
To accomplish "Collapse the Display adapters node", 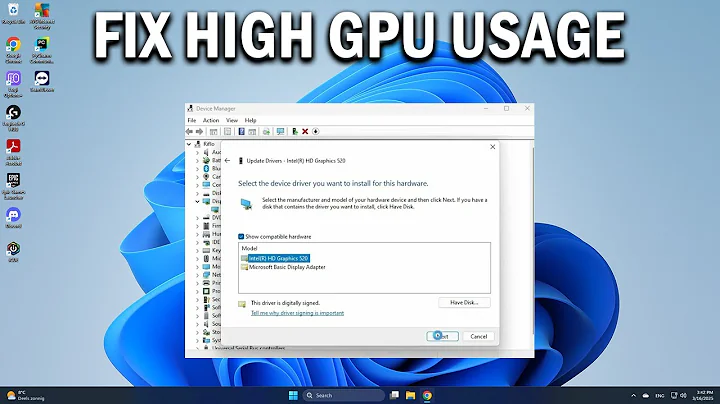I will tap(197, 202).
